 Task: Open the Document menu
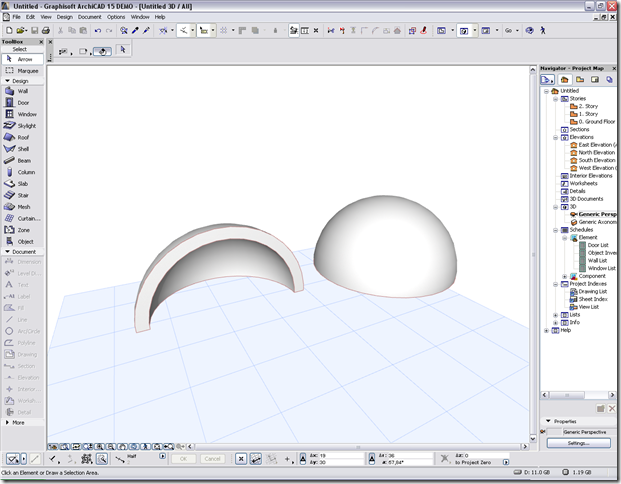(x=90, y=17)
